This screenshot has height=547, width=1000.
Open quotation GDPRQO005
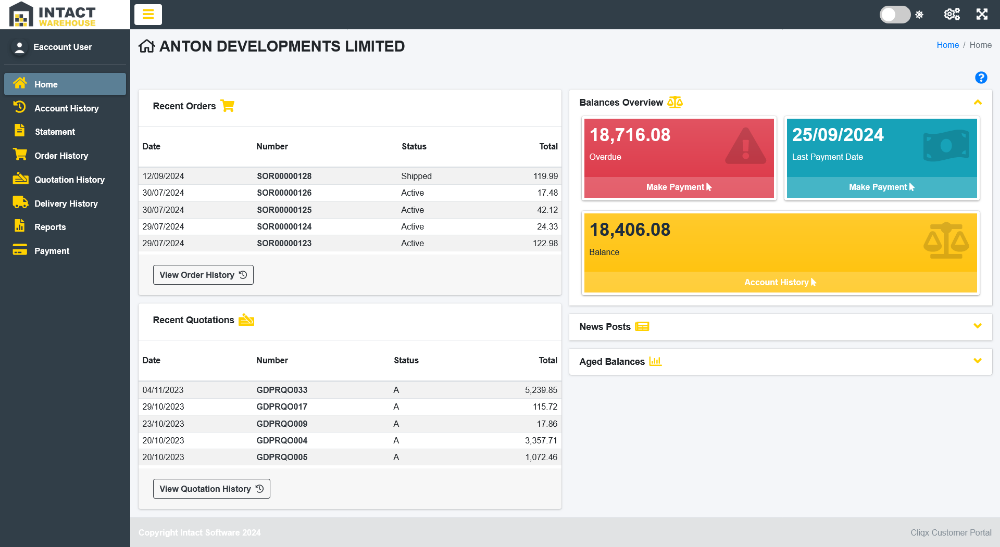[282, 456]
